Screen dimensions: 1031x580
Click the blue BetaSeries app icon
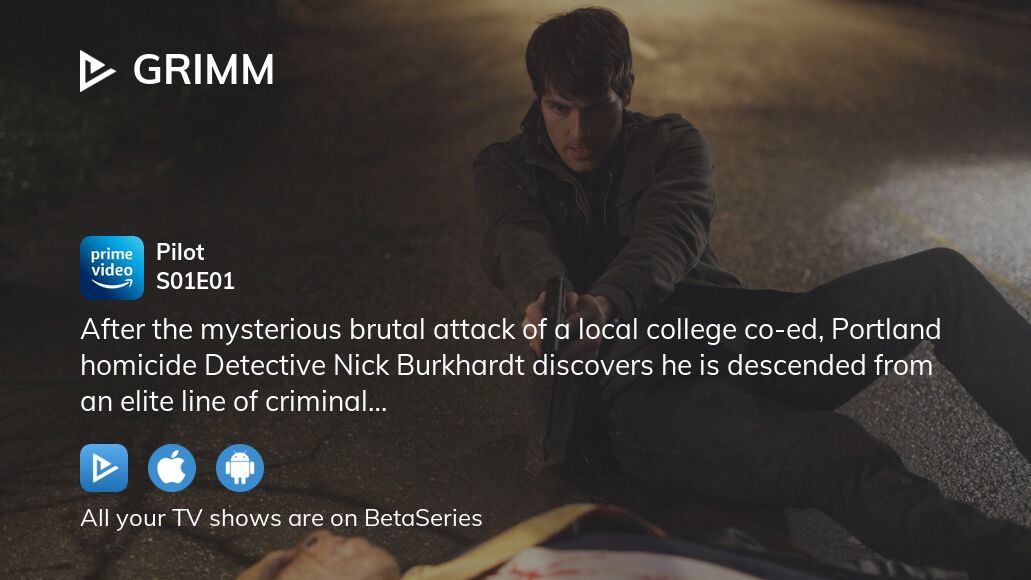point(104,468)
